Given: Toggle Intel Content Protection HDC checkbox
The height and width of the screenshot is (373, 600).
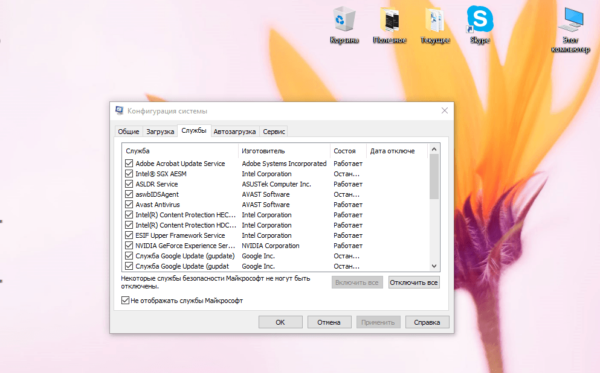Looking at the screenshot, I should (129, 225).
